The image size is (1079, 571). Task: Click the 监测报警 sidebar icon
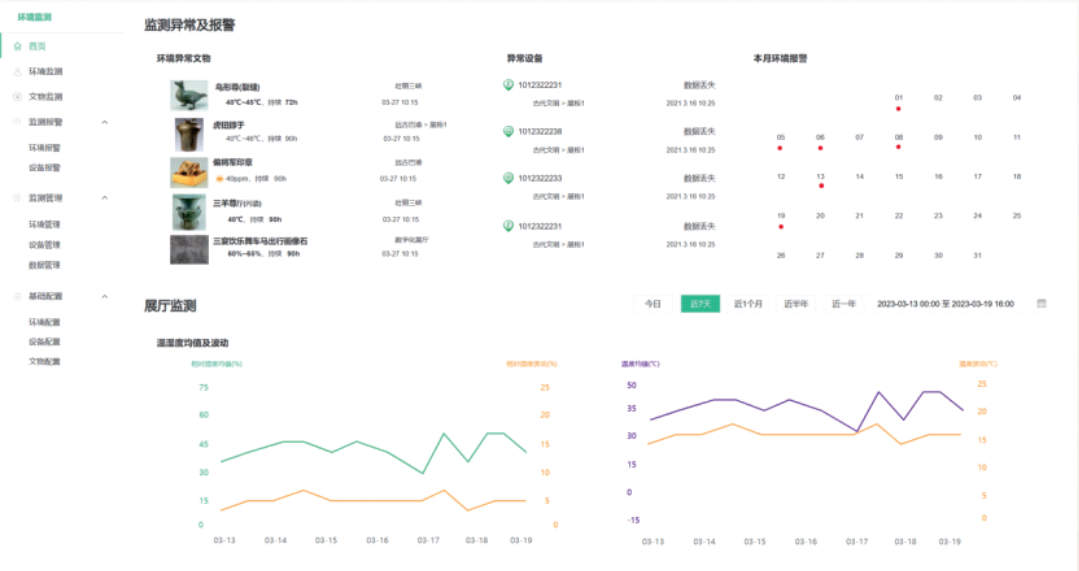pyautogui.click(x=18, y=122)
